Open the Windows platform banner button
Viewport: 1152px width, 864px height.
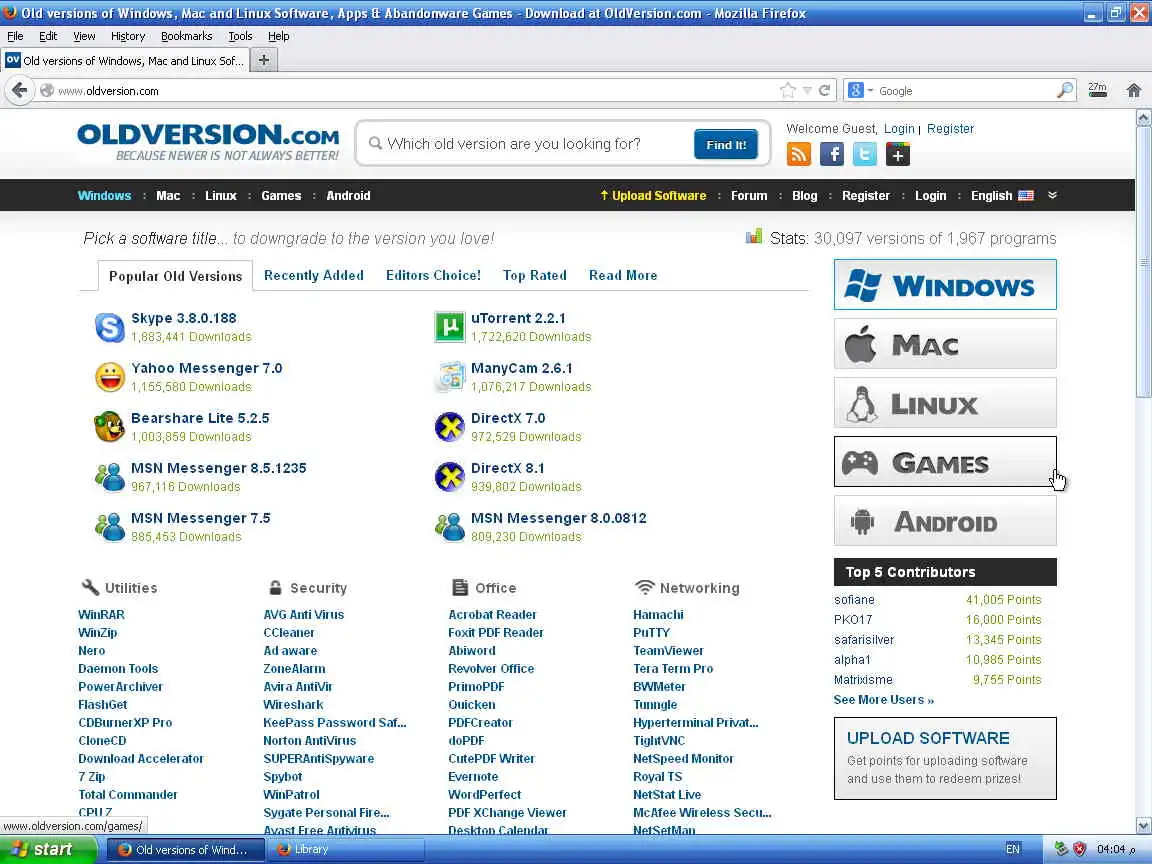[945, 284]
